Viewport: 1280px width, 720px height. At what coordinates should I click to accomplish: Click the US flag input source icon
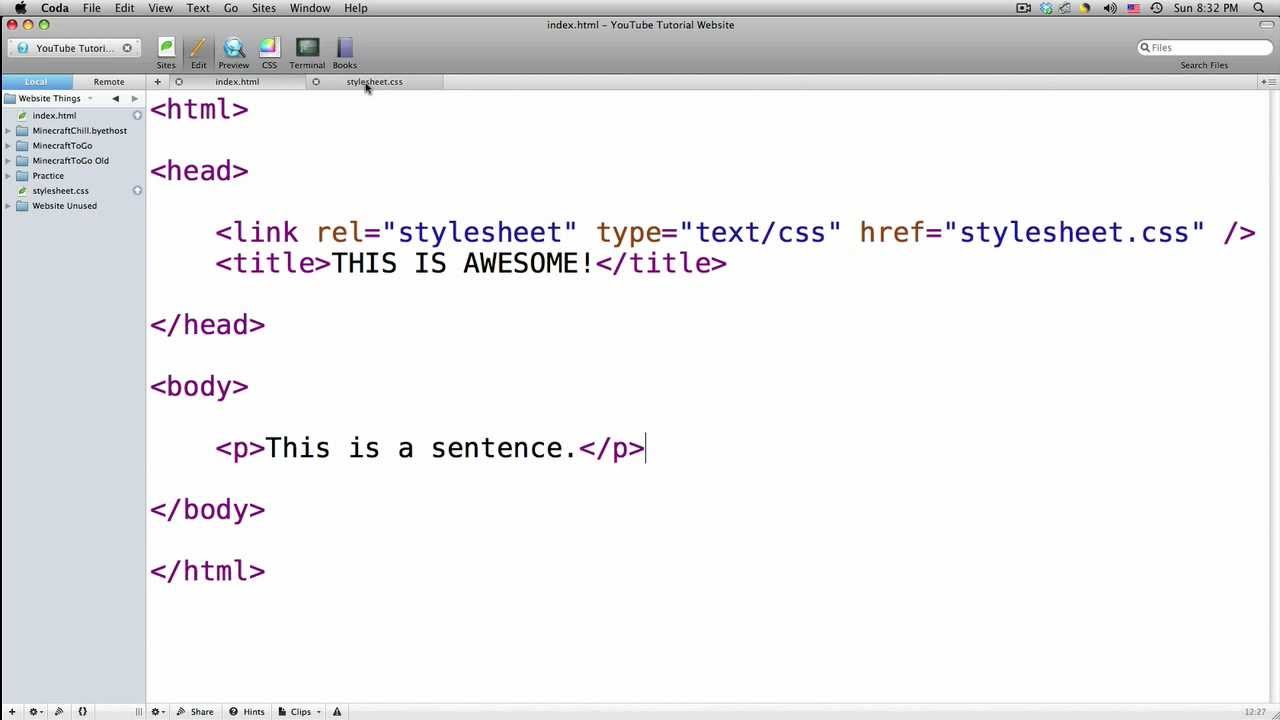(x=1134, y=8)
